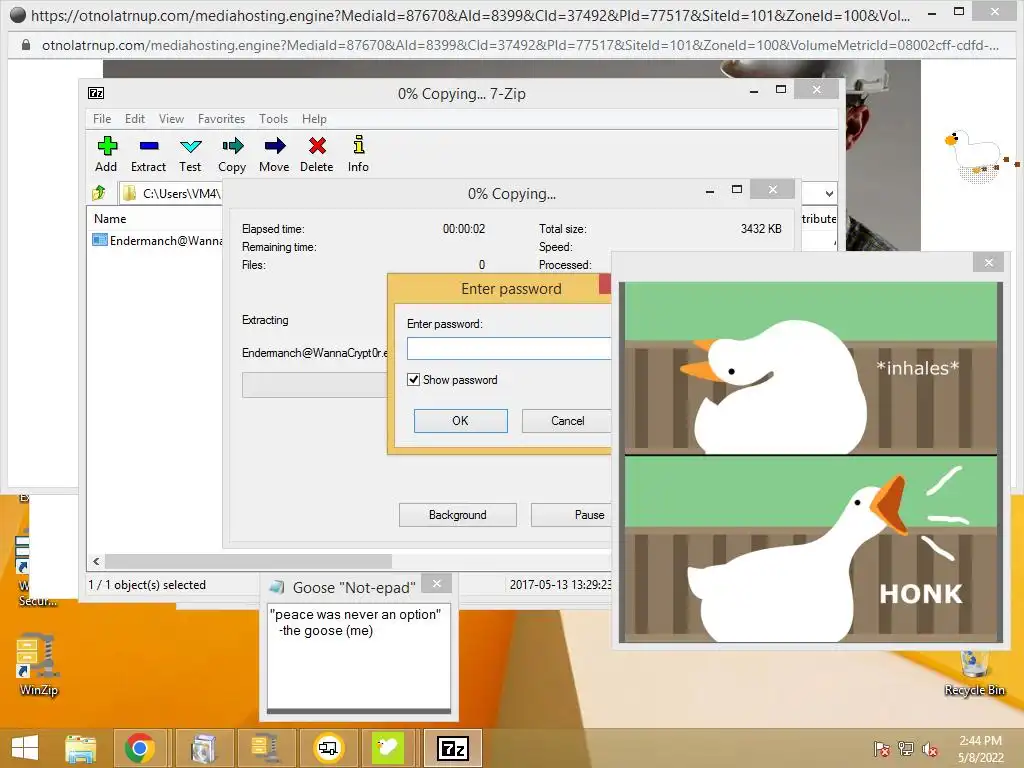Click the Pause button in copying dialog
Screen dimensions: 1024x768
[571, 515]
